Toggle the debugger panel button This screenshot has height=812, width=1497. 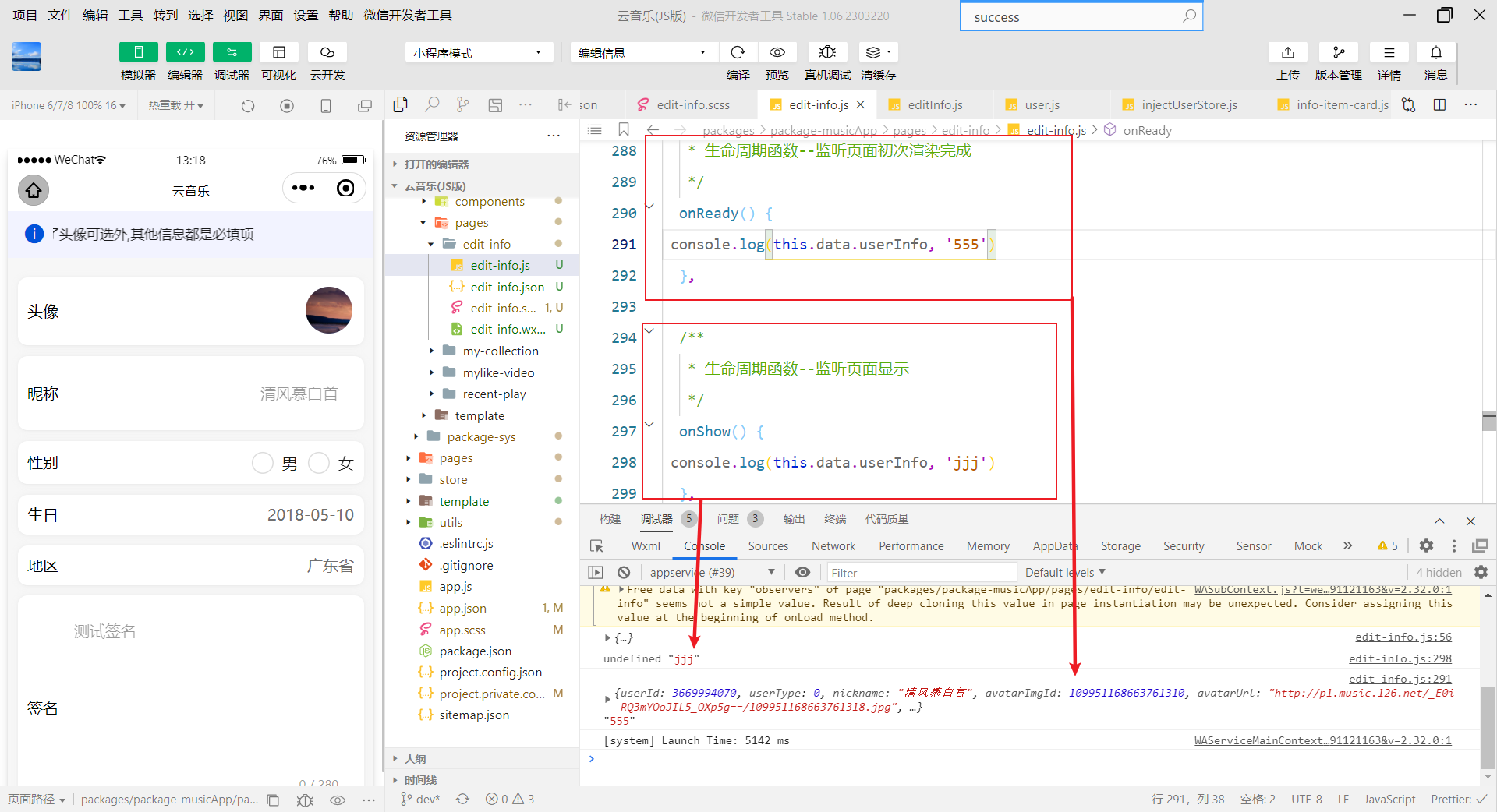(x=232, y=52)
